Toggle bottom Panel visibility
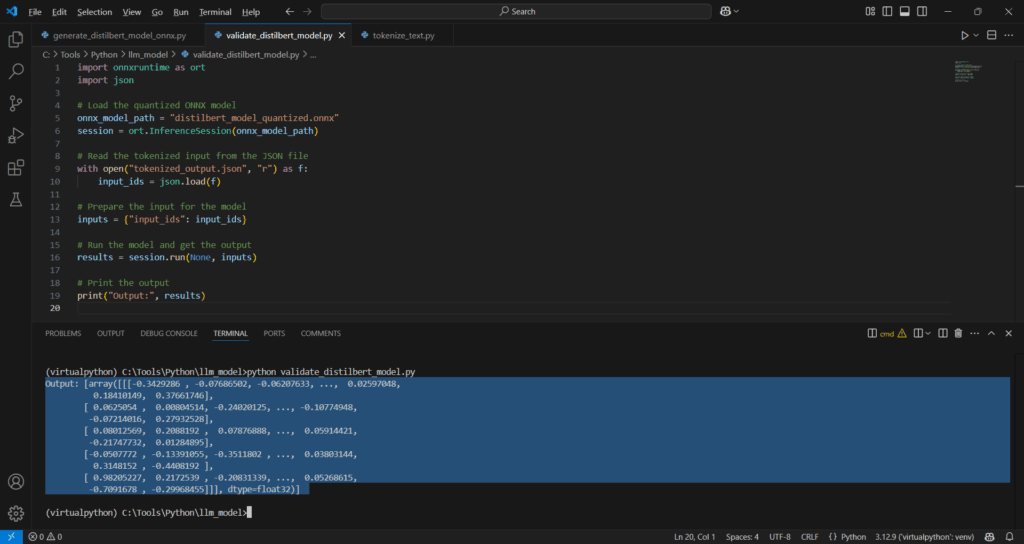Image resolution: width=1024 pixels, height=544 pixels. click(x=904, y=11)
